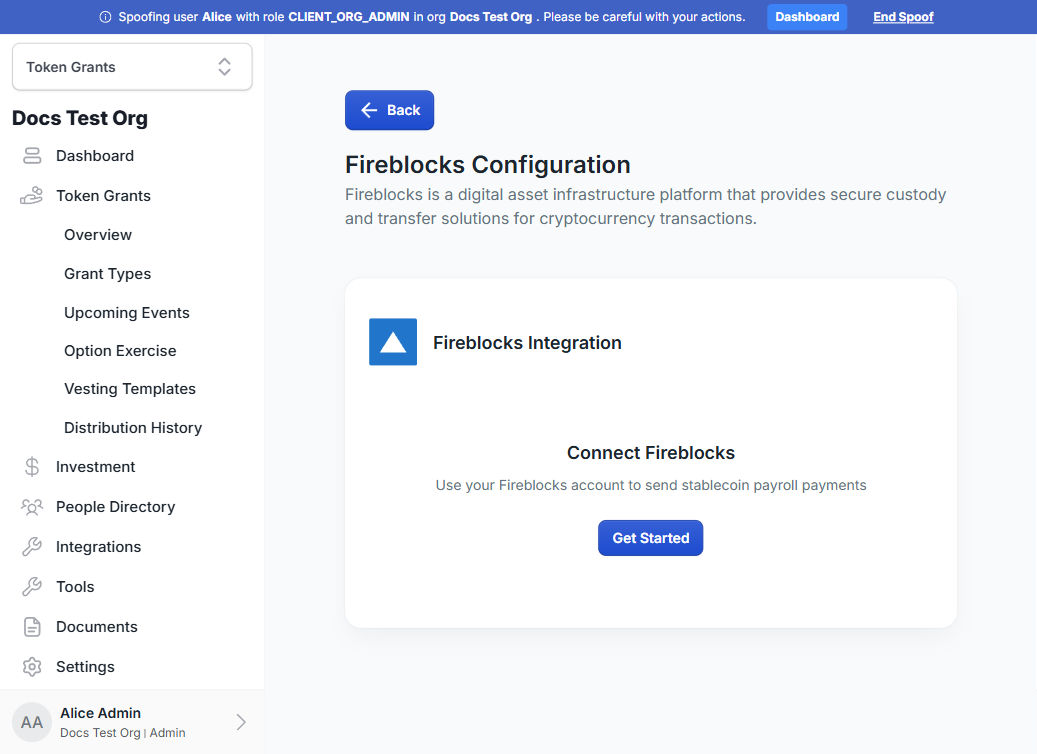The image size is (1037, 754).
Task: Click the Back button
Action: pyautogui.click(x=390, y=110)
